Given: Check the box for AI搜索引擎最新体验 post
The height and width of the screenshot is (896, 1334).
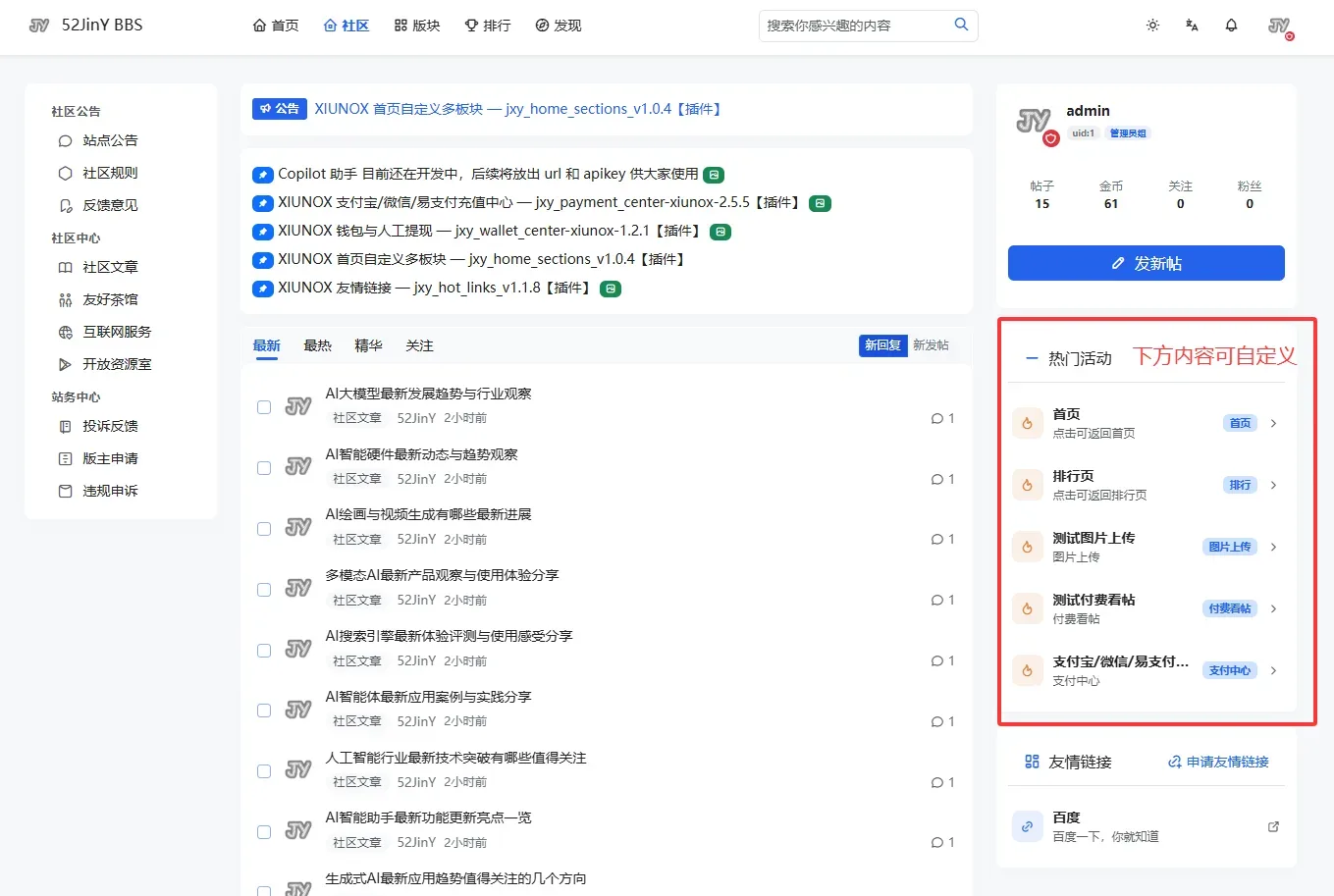Looking at the screenshot, I should (264, 650).
